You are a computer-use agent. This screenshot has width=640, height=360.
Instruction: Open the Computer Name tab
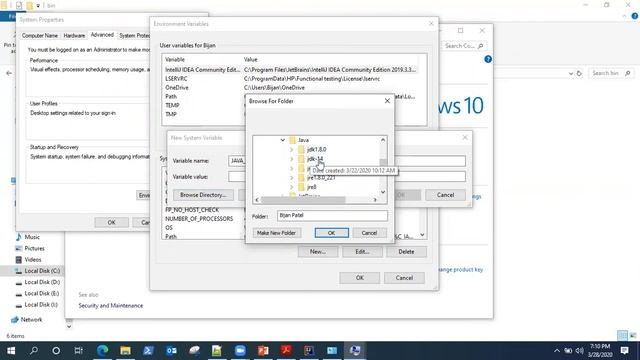[40, 36]
